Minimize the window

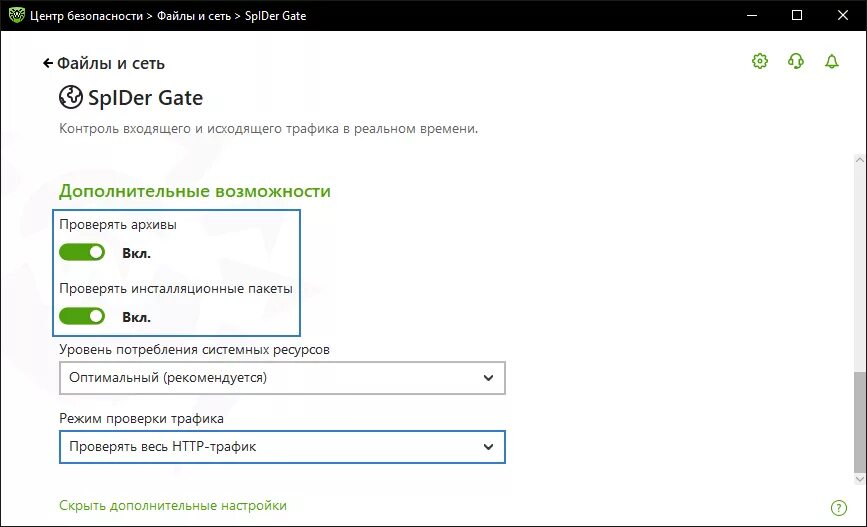pos(751,15)
